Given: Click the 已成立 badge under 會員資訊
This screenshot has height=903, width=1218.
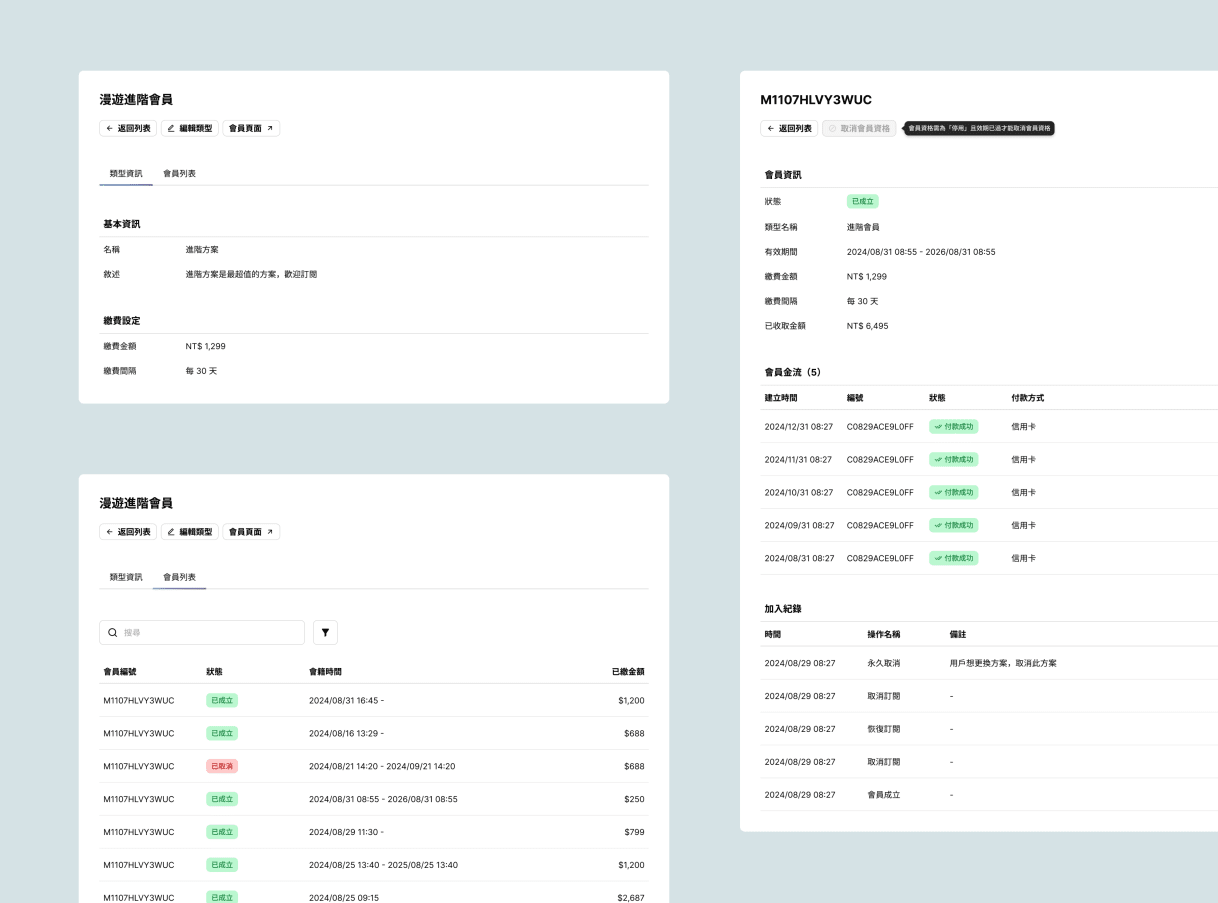Looking at the screenshot, I should [862, 201].
